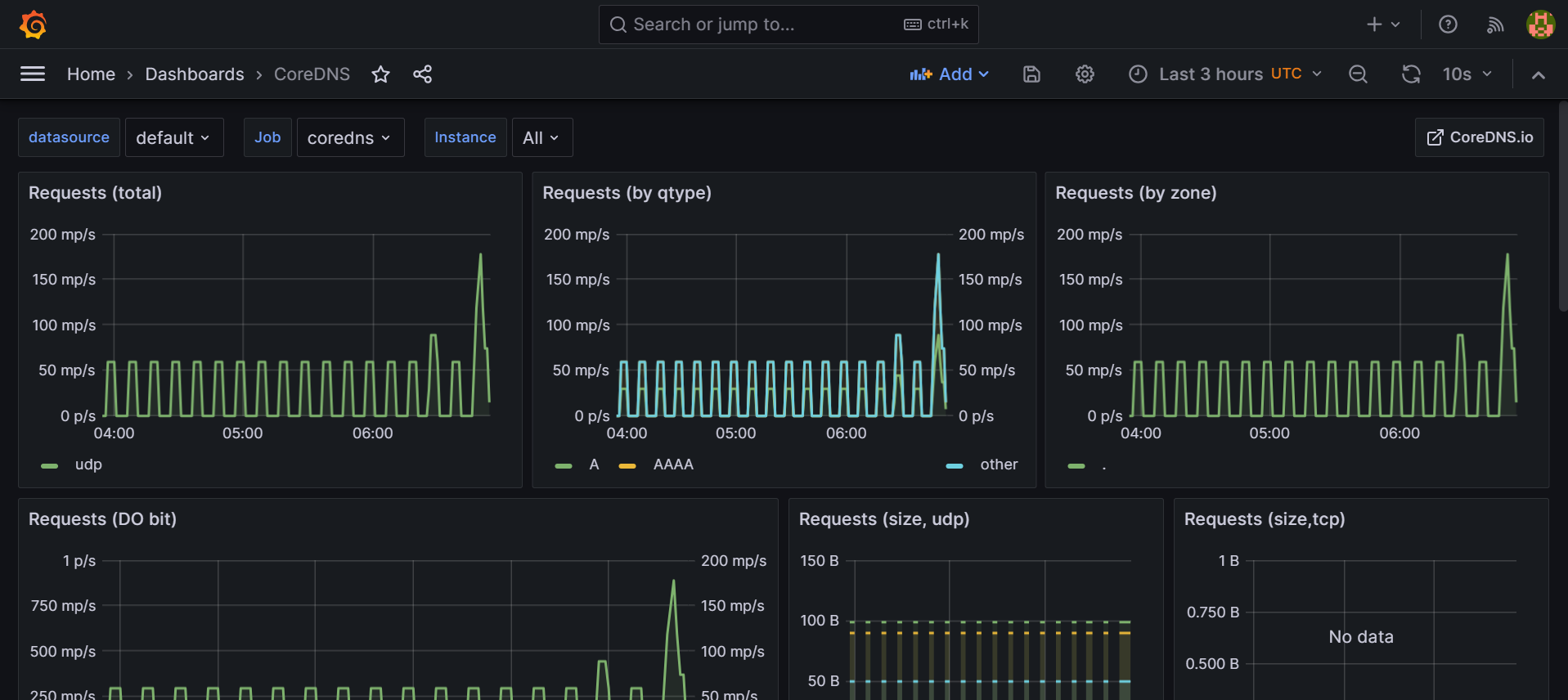Click the Requests (total) graph peak
Viewport: 1568px width, 700px height.
[x=480, y=255]
